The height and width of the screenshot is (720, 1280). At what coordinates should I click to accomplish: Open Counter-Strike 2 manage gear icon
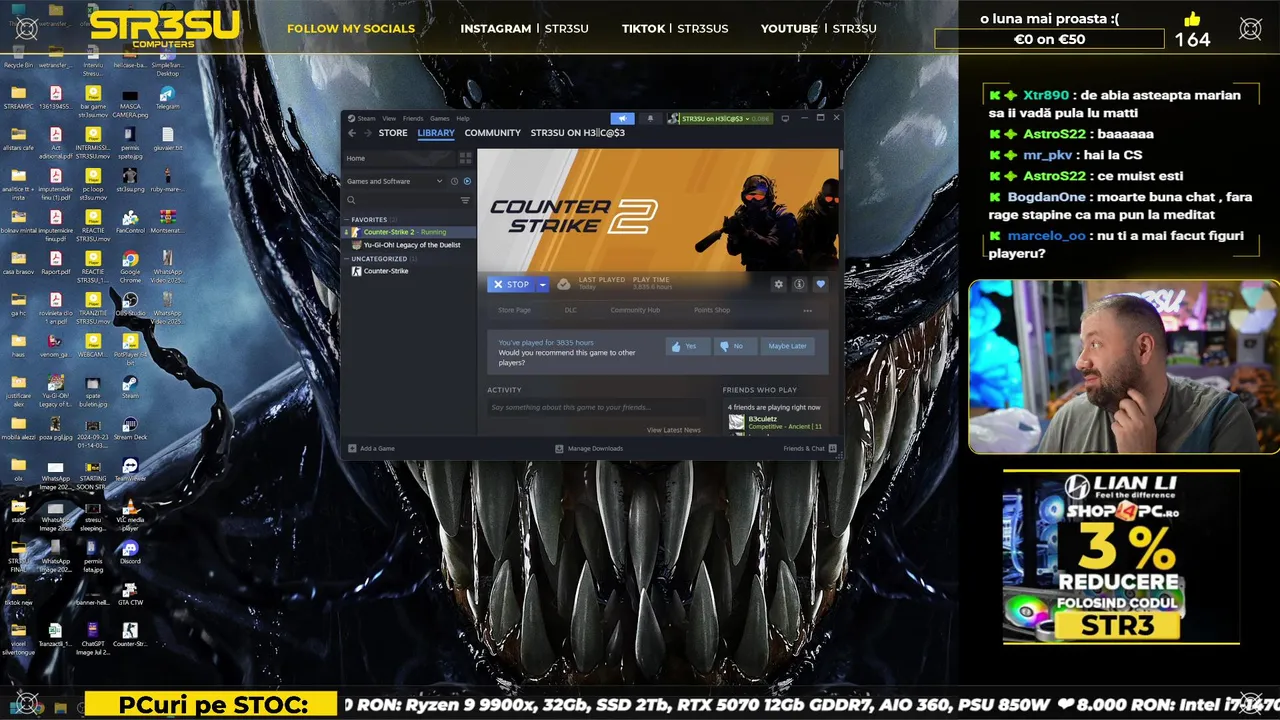click(x=778, y=284)
